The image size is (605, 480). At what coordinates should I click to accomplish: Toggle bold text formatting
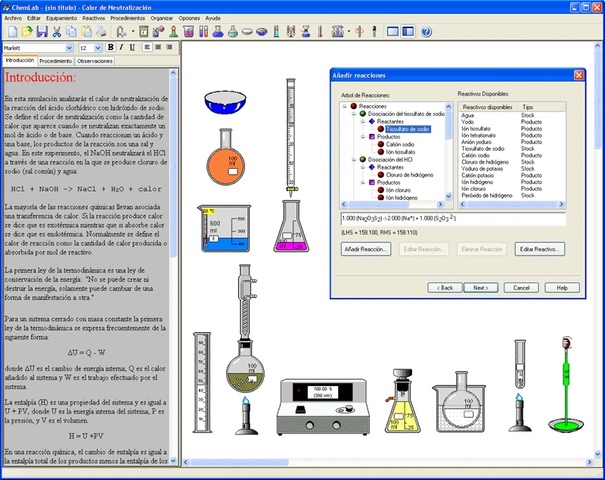tap(111, 47)
